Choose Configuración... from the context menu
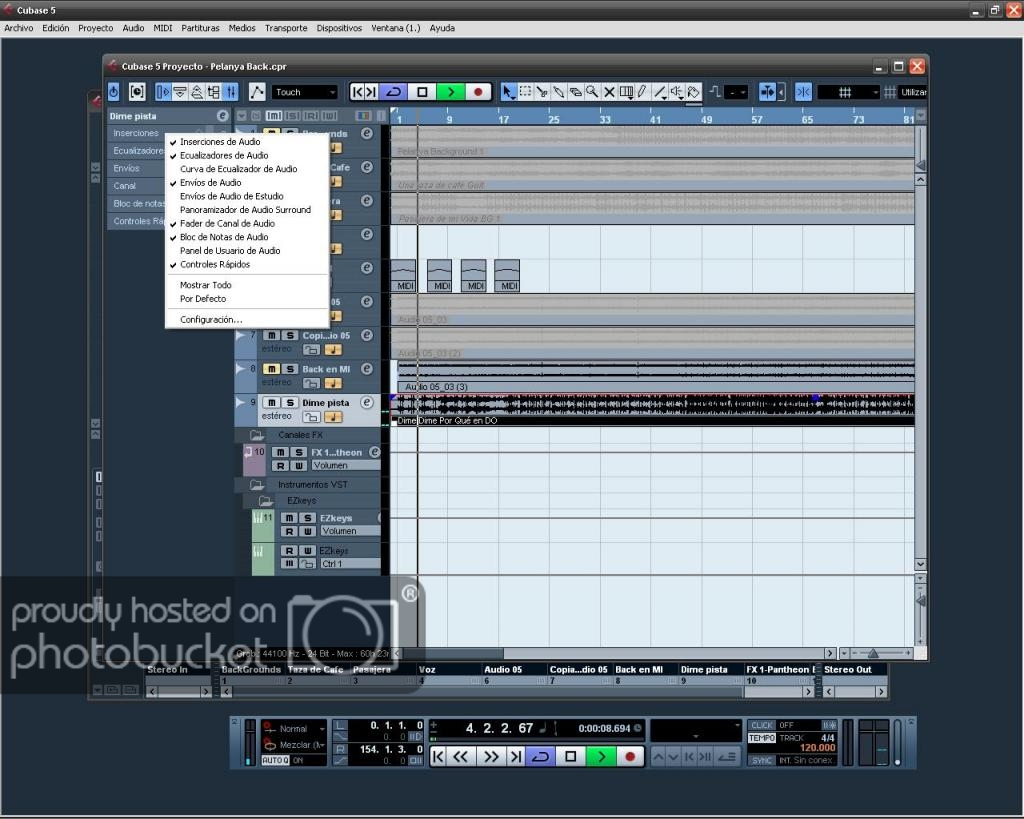This screenshot has height=819, width=1024. point(211,320)
